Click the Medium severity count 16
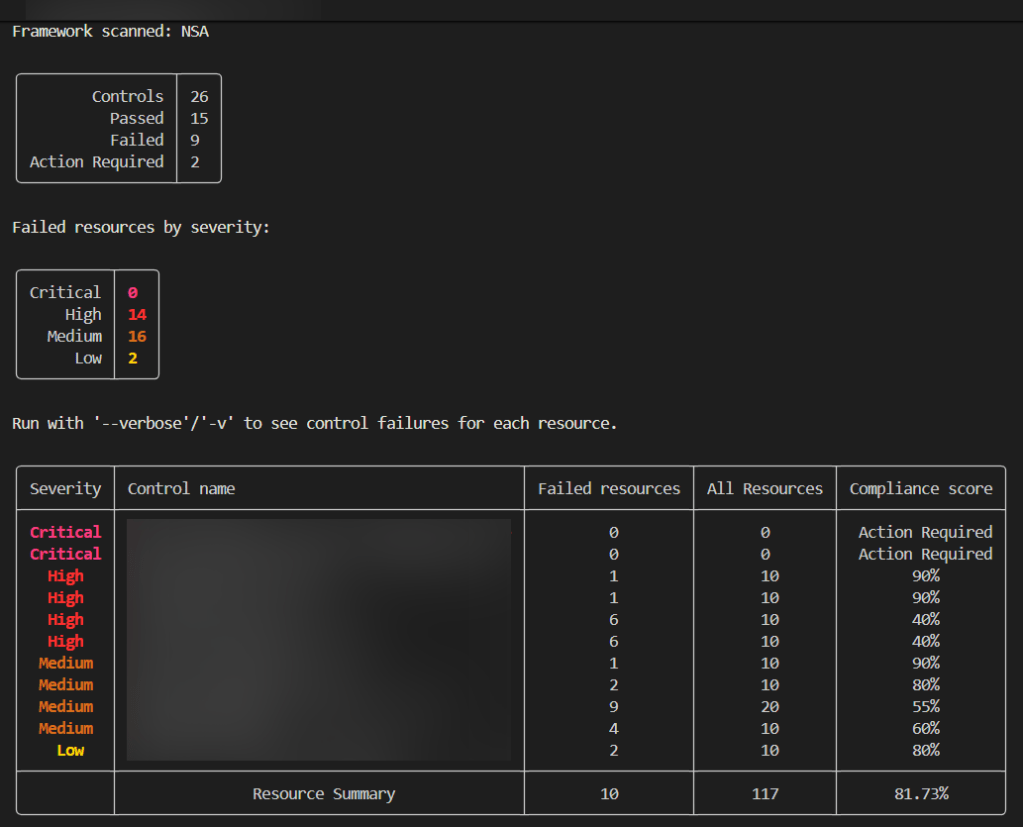This screenshot has height=827, width=1023. pos(137,336)
